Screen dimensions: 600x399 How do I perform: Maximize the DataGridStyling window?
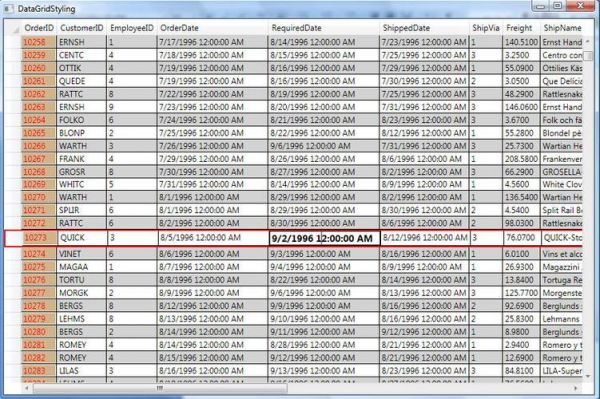(x=558, y=5)
